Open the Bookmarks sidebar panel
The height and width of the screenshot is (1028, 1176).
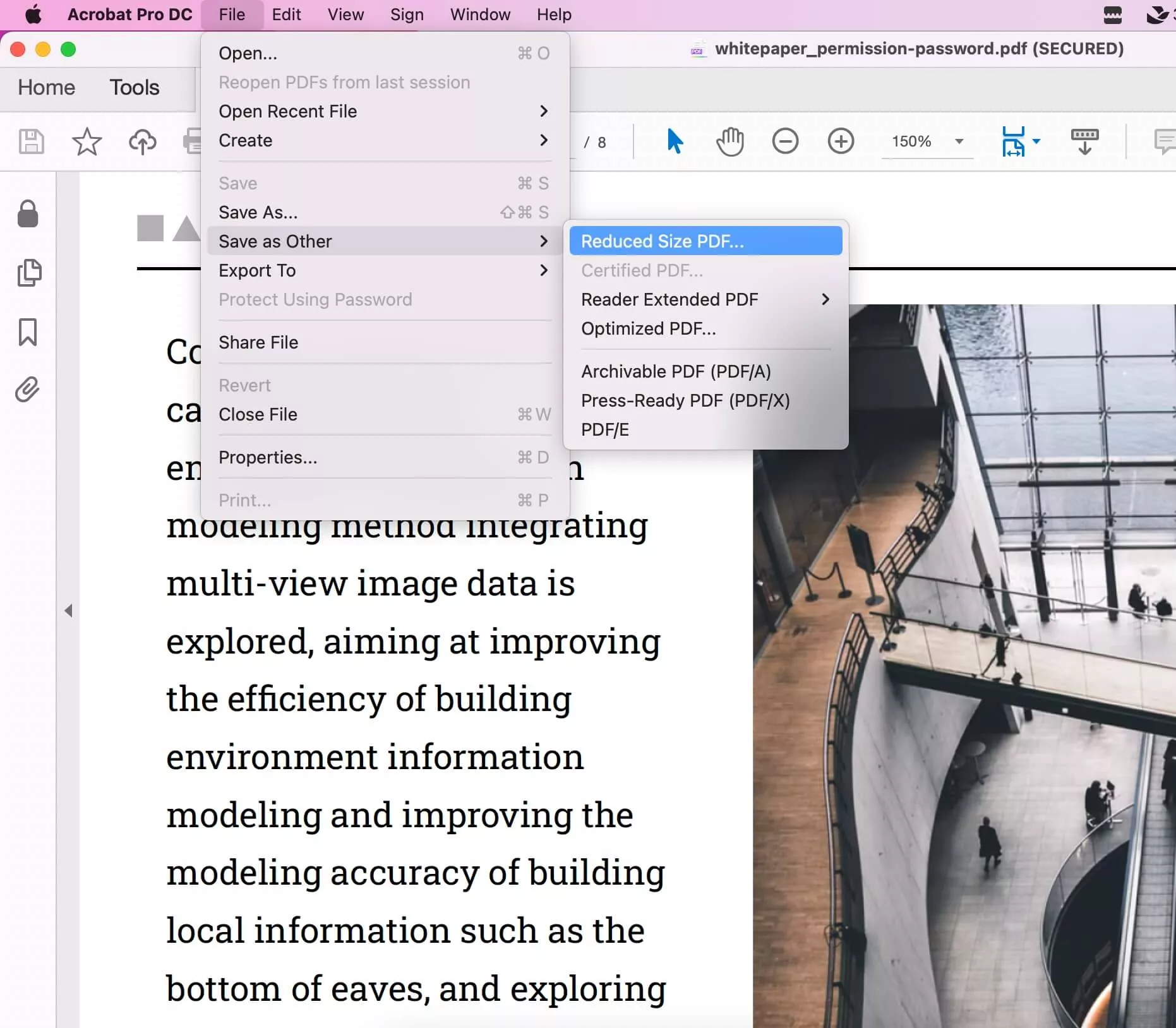(x=28, y=333)
